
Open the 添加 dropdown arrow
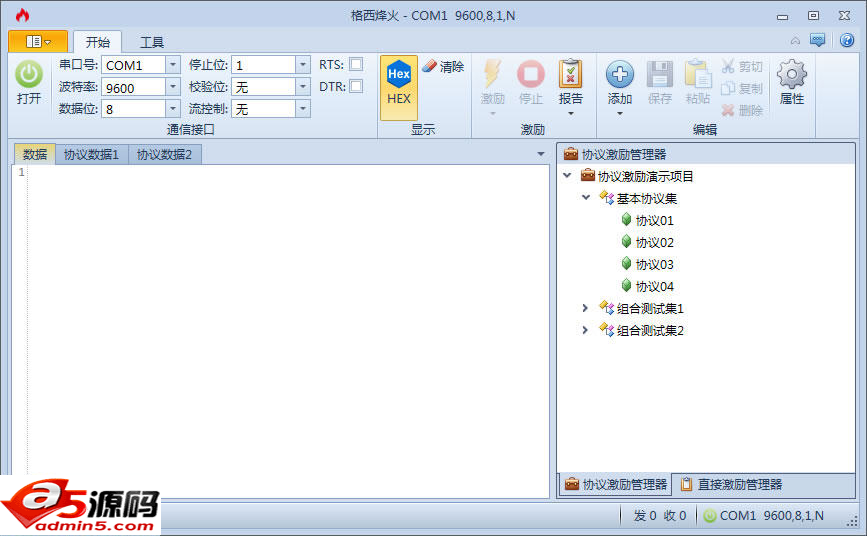[x=620, y=114]
